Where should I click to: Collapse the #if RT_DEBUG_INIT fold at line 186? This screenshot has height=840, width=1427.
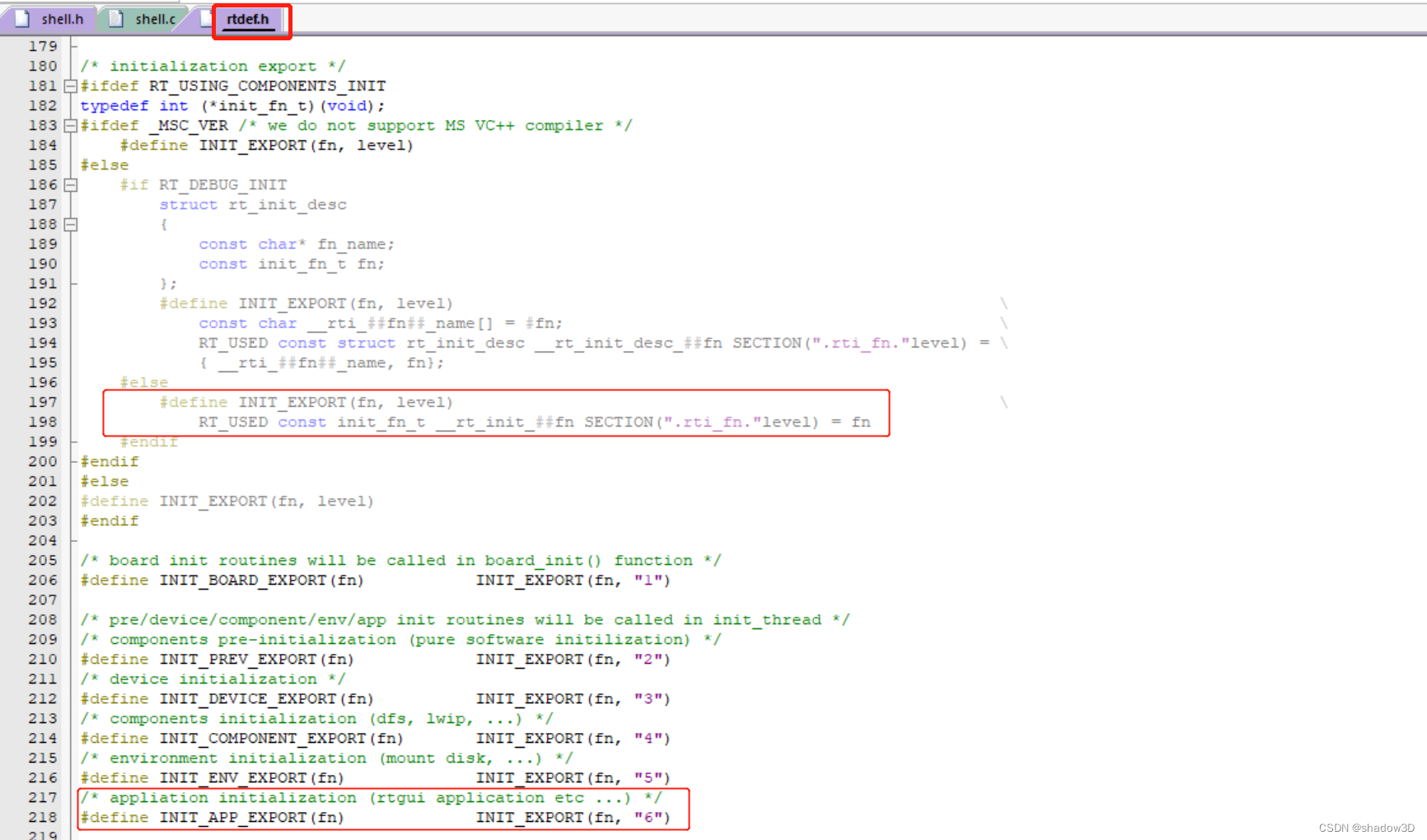pos(71,184)
